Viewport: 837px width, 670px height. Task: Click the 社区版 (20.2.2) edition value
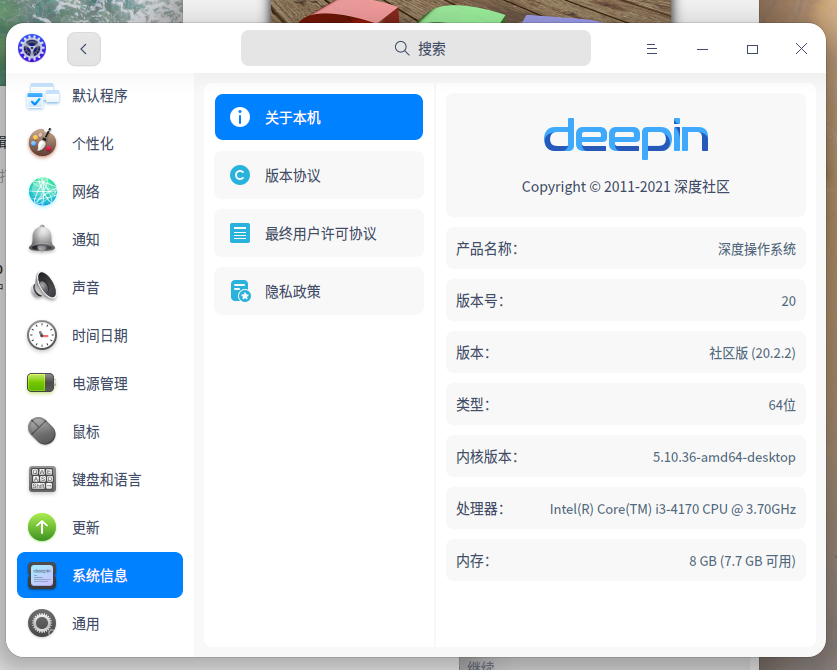pyautogui.click(x=752, y=353)
